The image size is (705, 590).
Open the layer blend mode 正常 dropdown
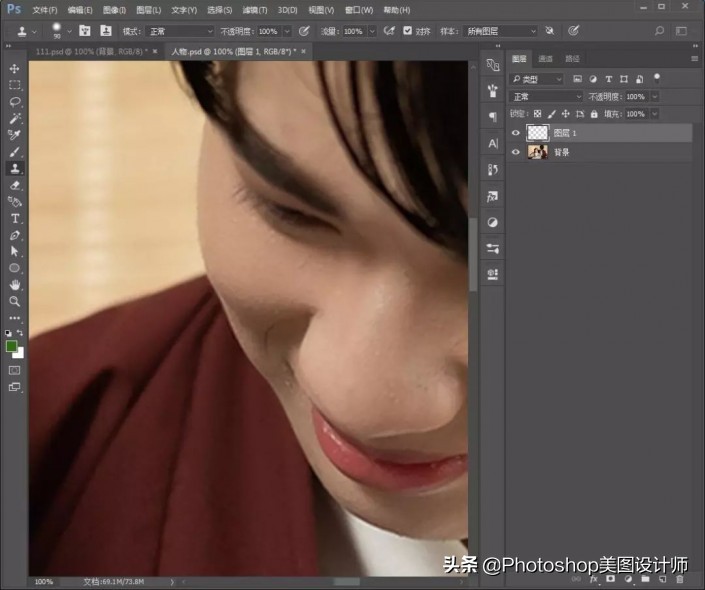tap(546, 97)
